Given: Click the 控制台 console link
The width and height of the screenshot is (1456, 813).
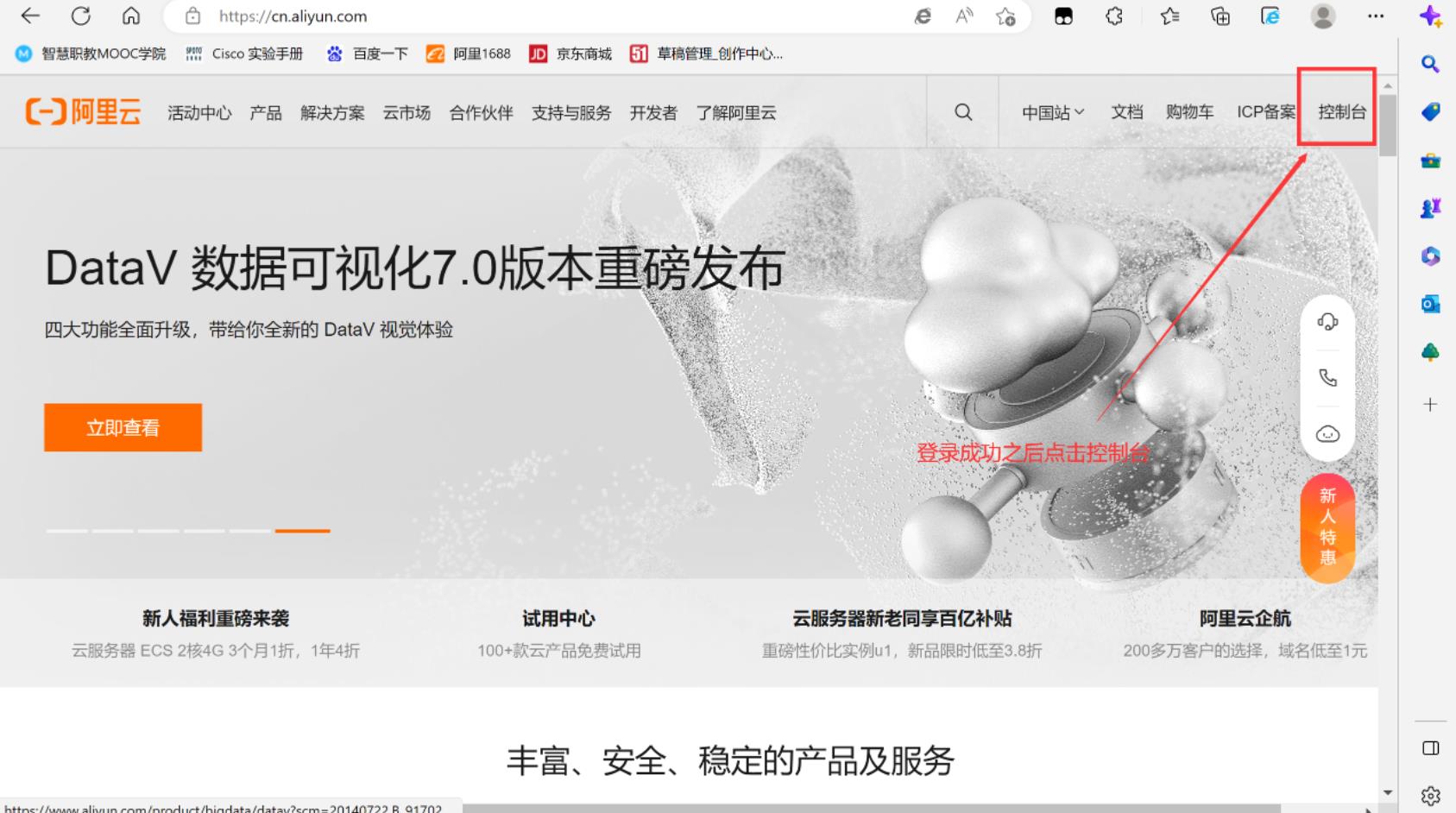Looking at the screenshot, I should [1342, 112].
